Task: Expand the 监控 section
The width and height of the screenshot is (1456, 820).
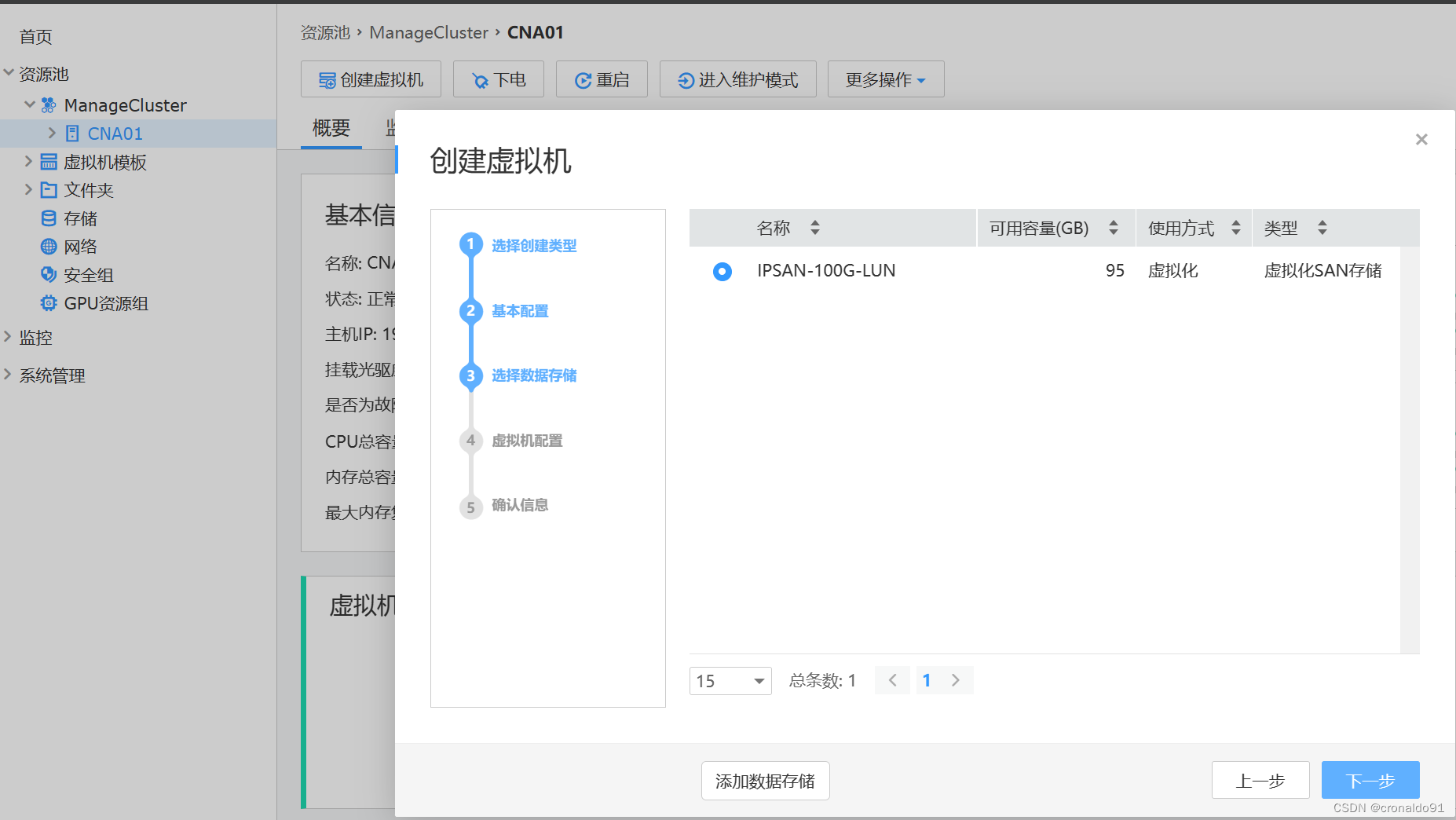Action: (8, 338)
